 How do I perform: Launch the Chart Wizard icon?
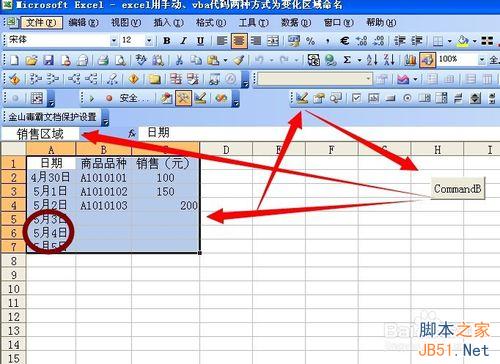[410, 60]
